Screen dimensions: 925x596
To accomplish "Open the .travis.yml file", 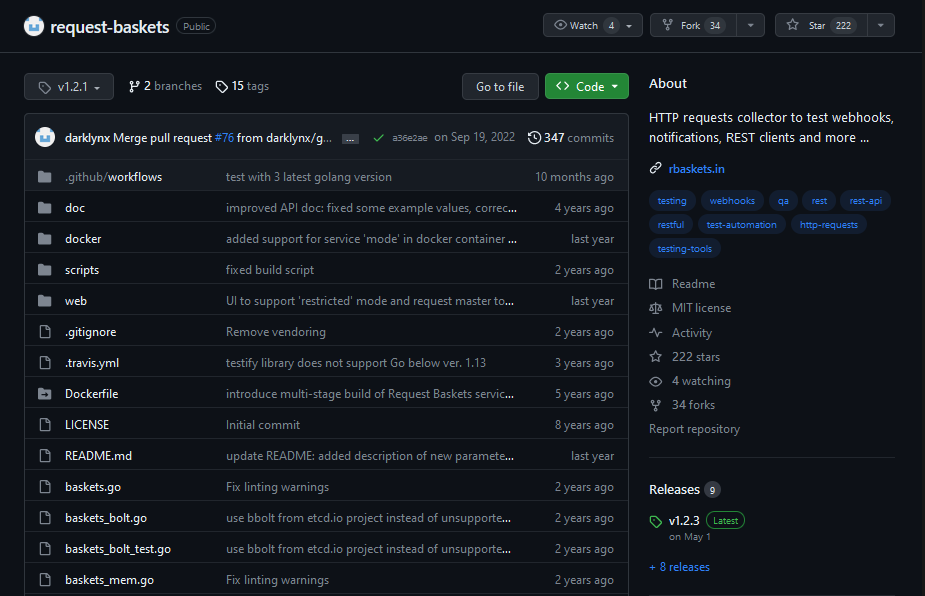I will coord(92,363).
